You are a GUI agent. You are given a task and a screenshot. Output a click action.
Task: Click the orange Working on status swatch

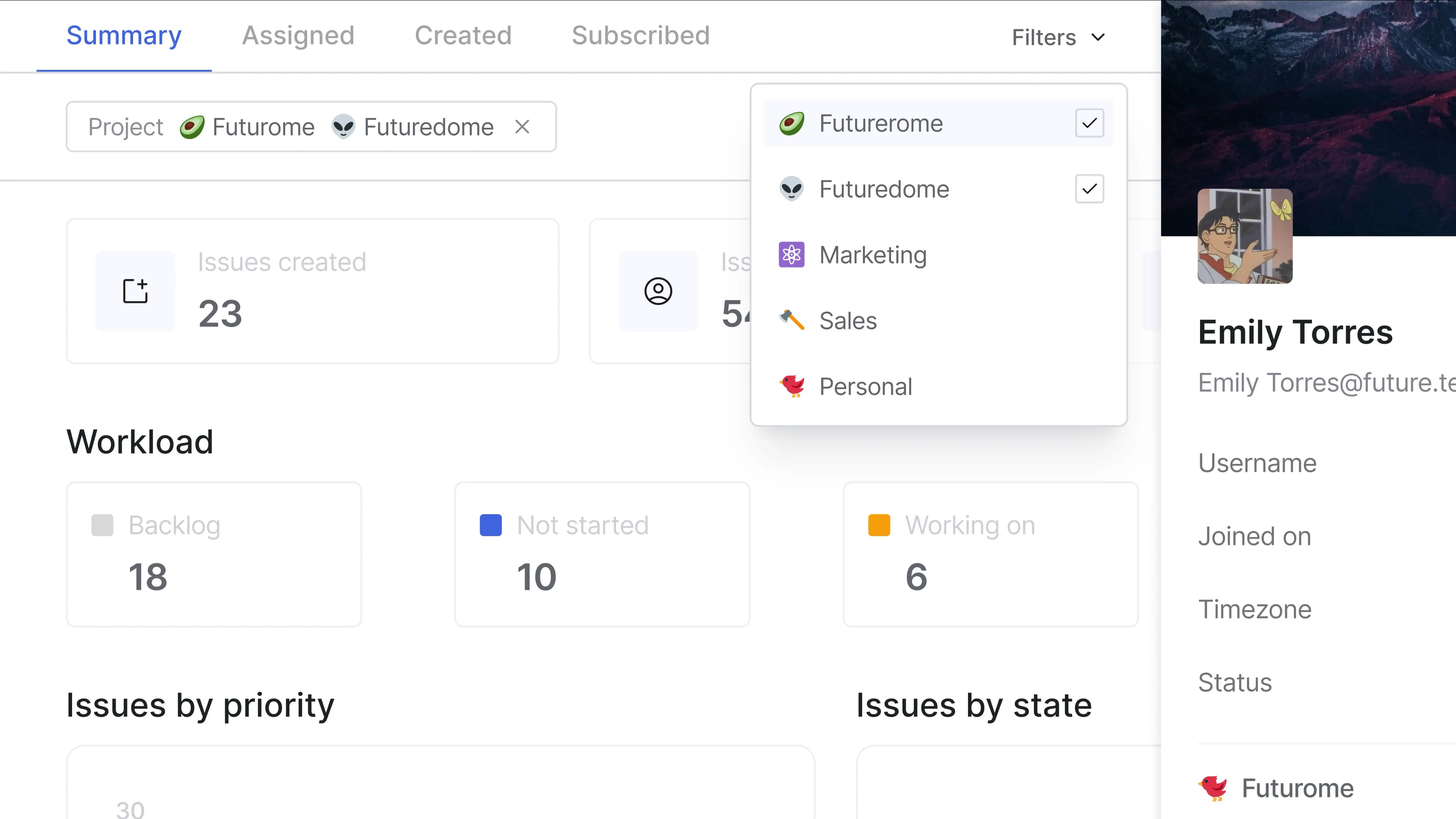point(880,524)
